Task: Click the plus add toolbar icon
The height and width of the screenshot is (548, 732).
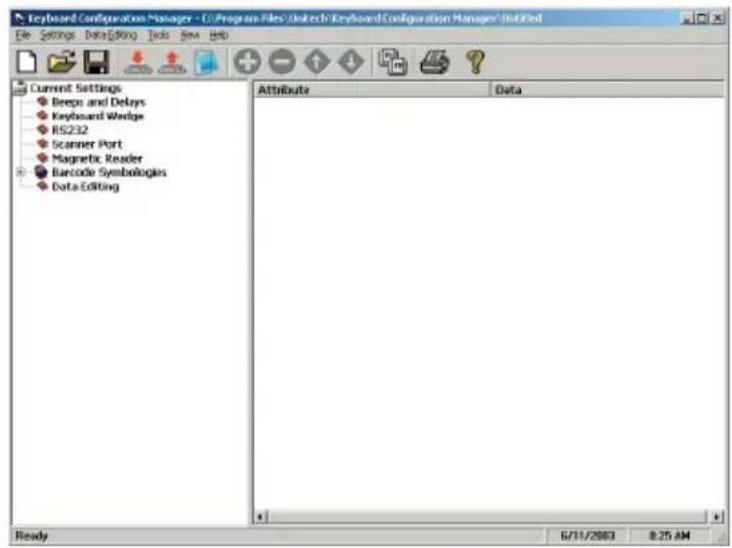Action: pos(247,62)
